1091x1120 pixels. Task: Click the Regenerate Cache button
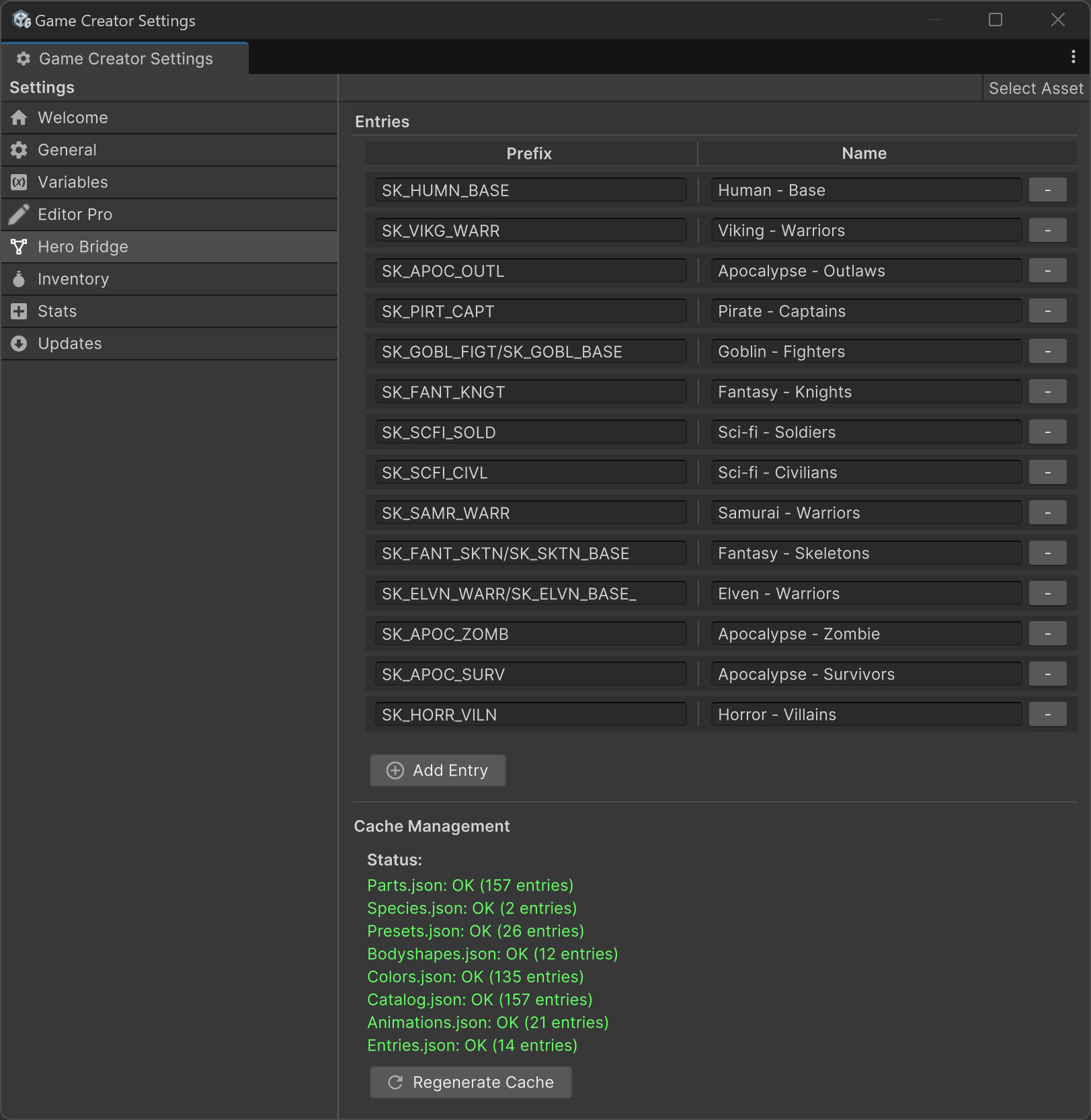471,1082
